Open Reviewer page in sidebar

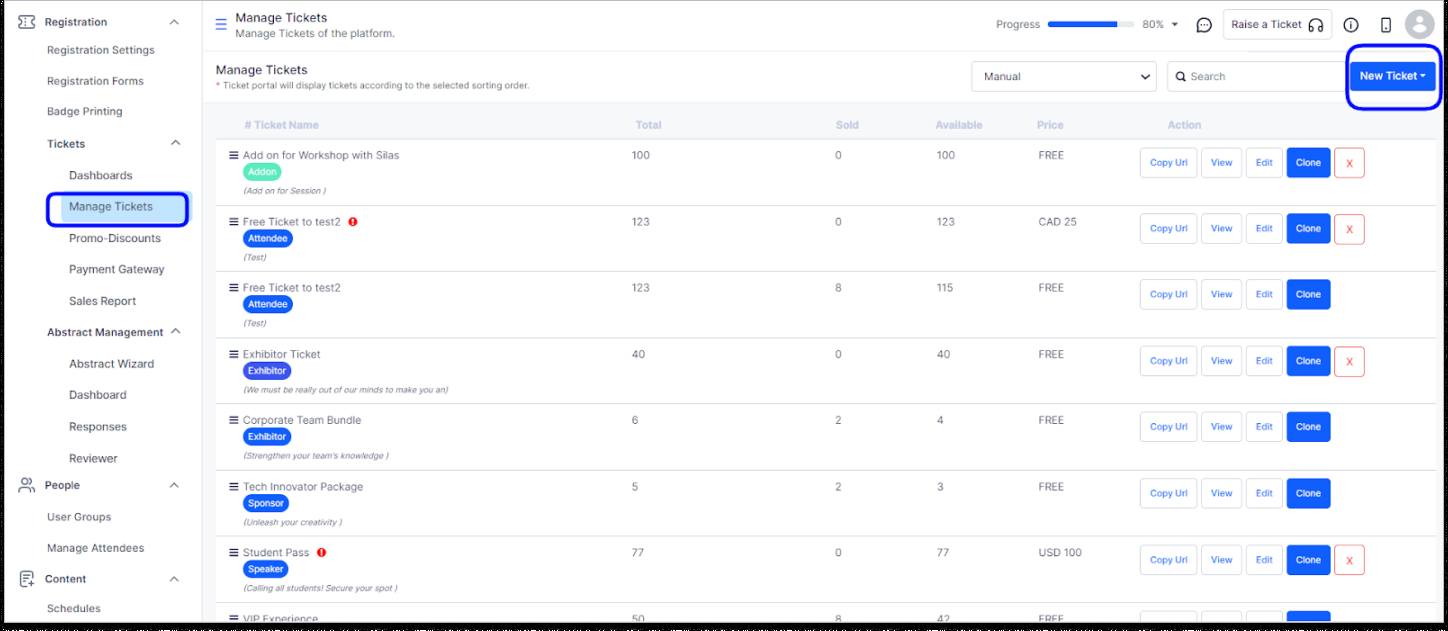pos(93,458)
